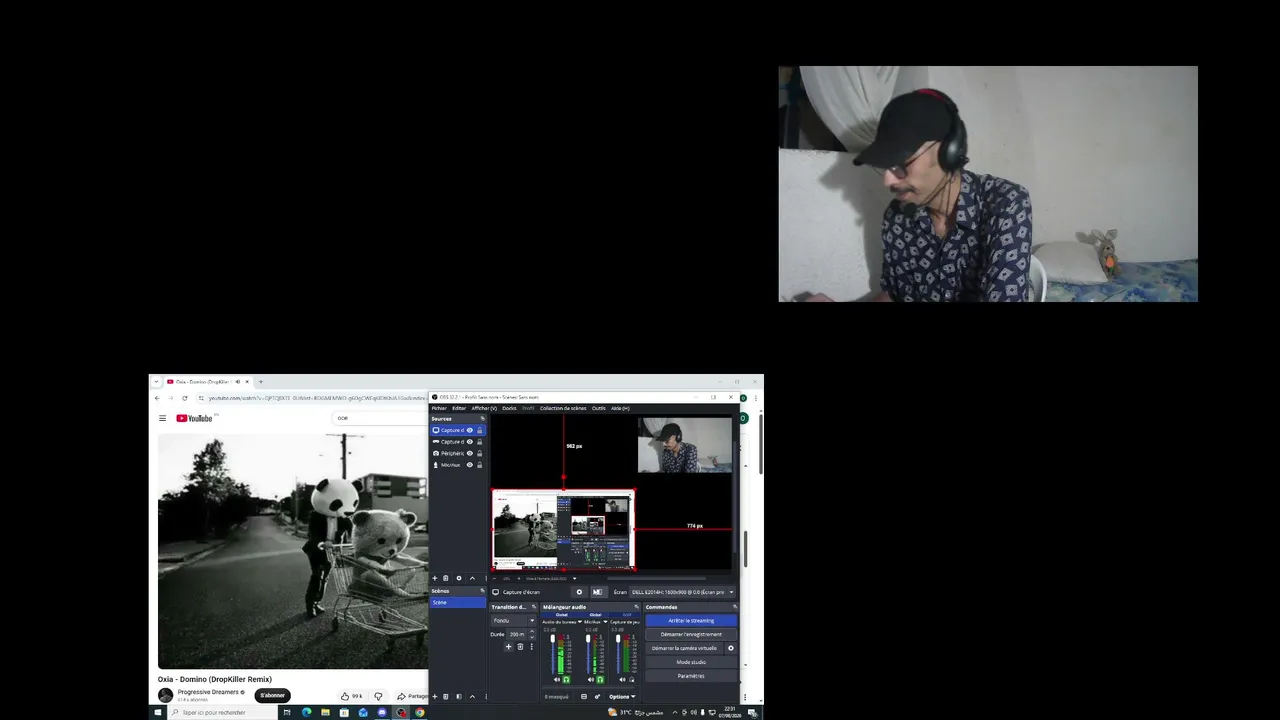Open selected source properties gear in Sources panel
1280x720 pixels.
(x=459, y=578)
